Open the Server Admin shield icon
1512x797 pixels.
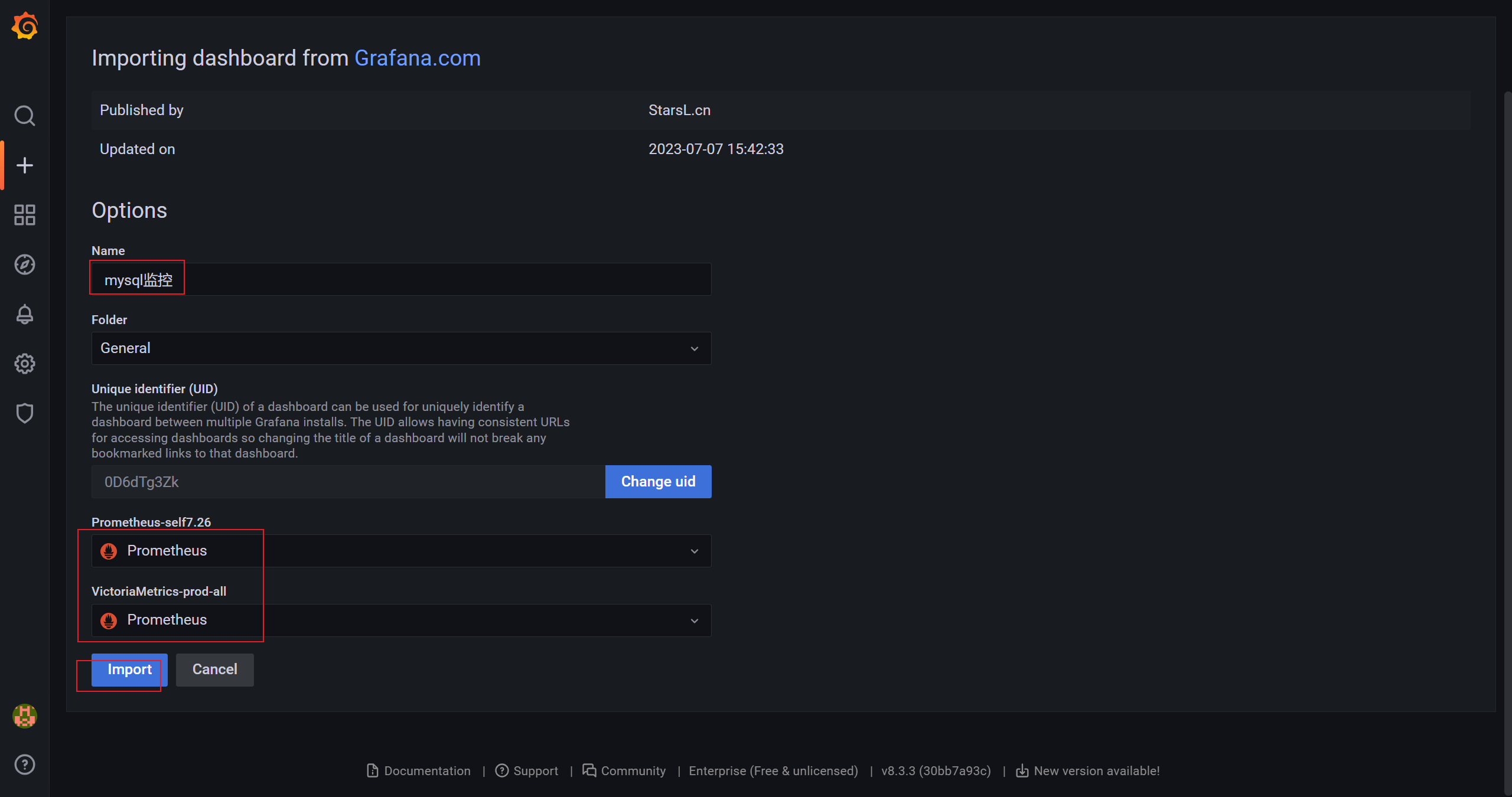(x=24, y=413)
